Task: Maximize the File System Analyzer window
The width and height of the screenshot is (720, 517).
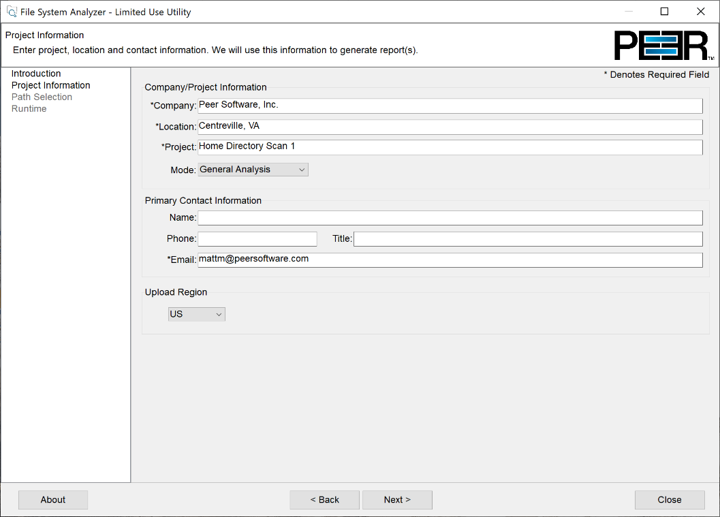Action: click(x=664, y=11)
